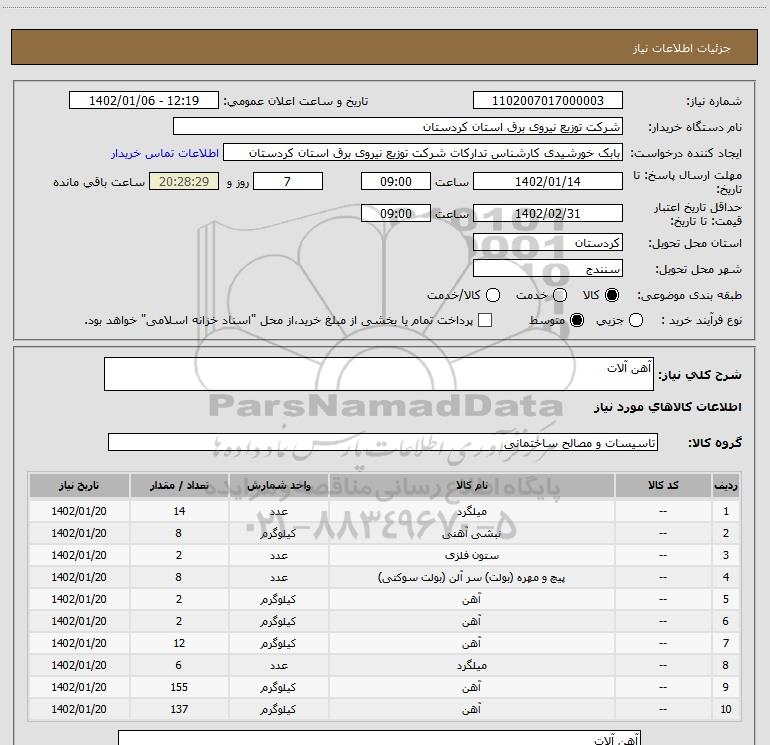Click the نام کالا column header
The height and width of the screenshot is (745, 770).
pos(472,485)
